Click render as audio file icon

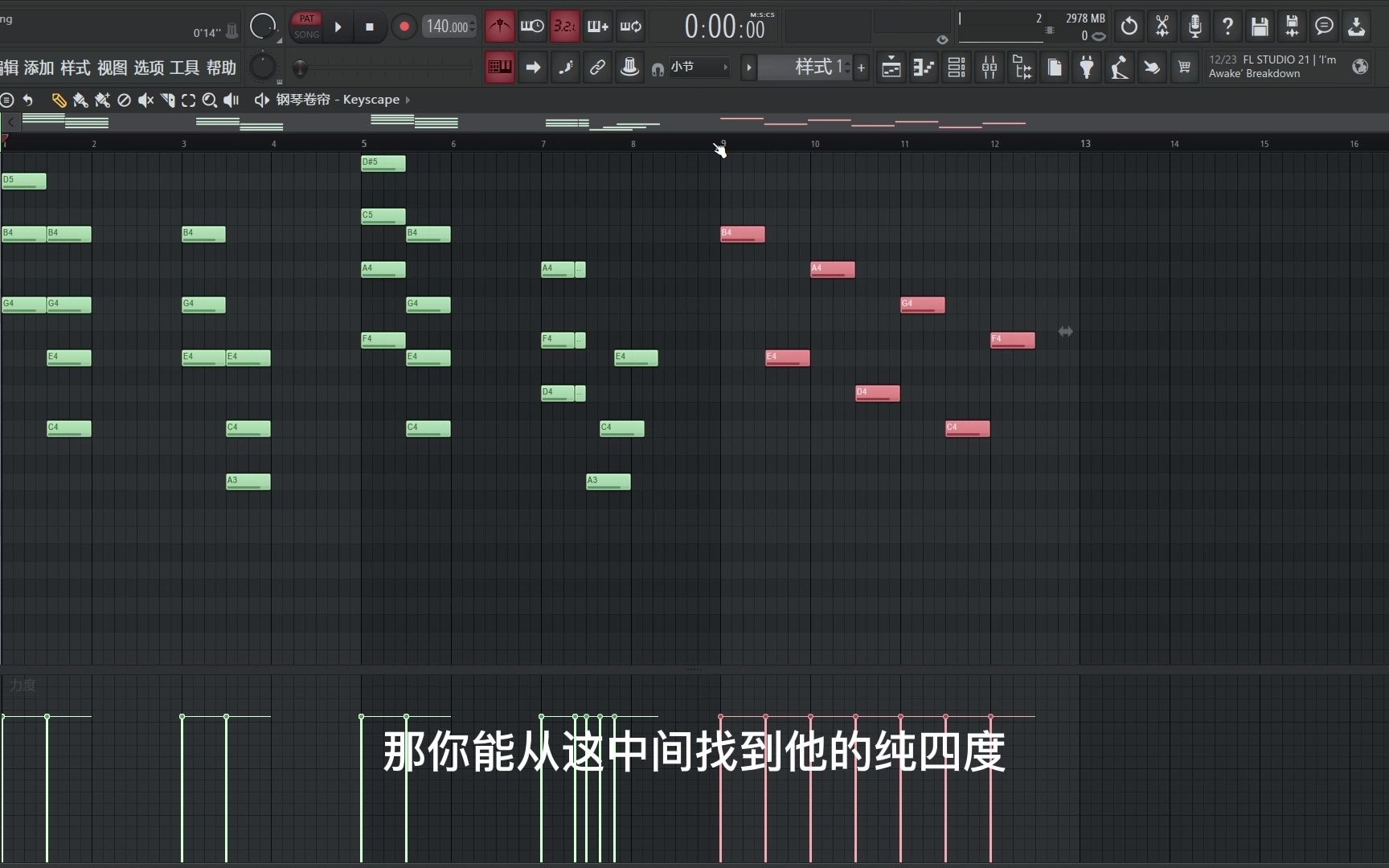pyautogui.click(x=1292, y=27)
